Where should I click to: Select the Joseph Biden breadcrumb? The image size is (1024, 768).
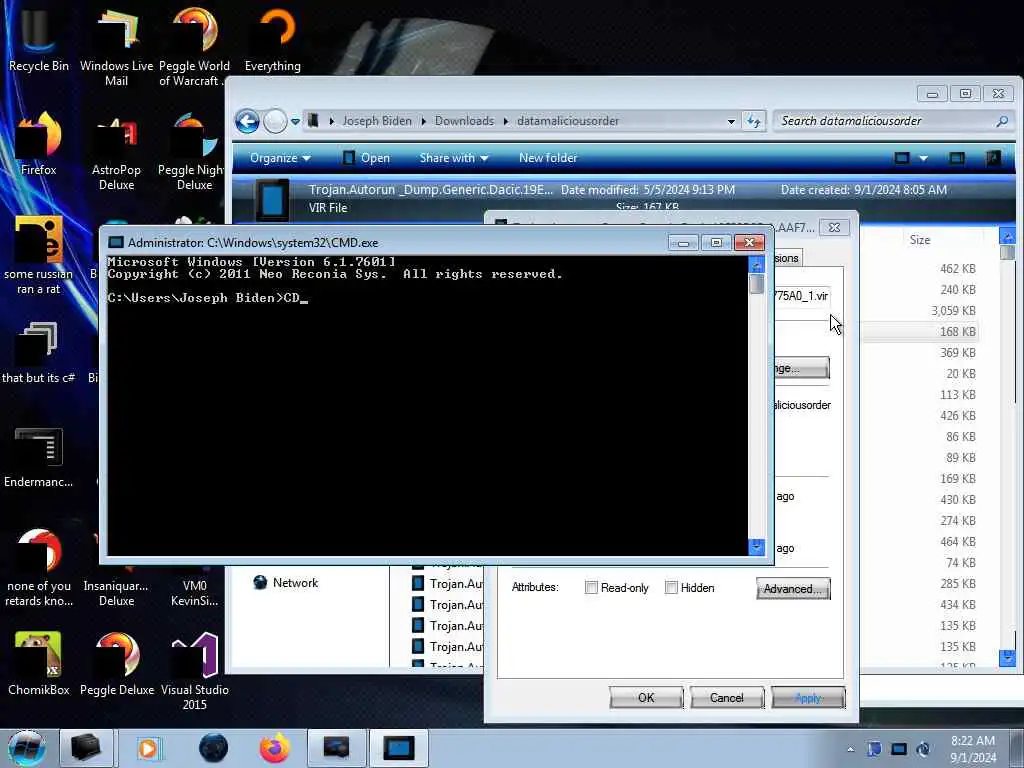coord(377,121)
